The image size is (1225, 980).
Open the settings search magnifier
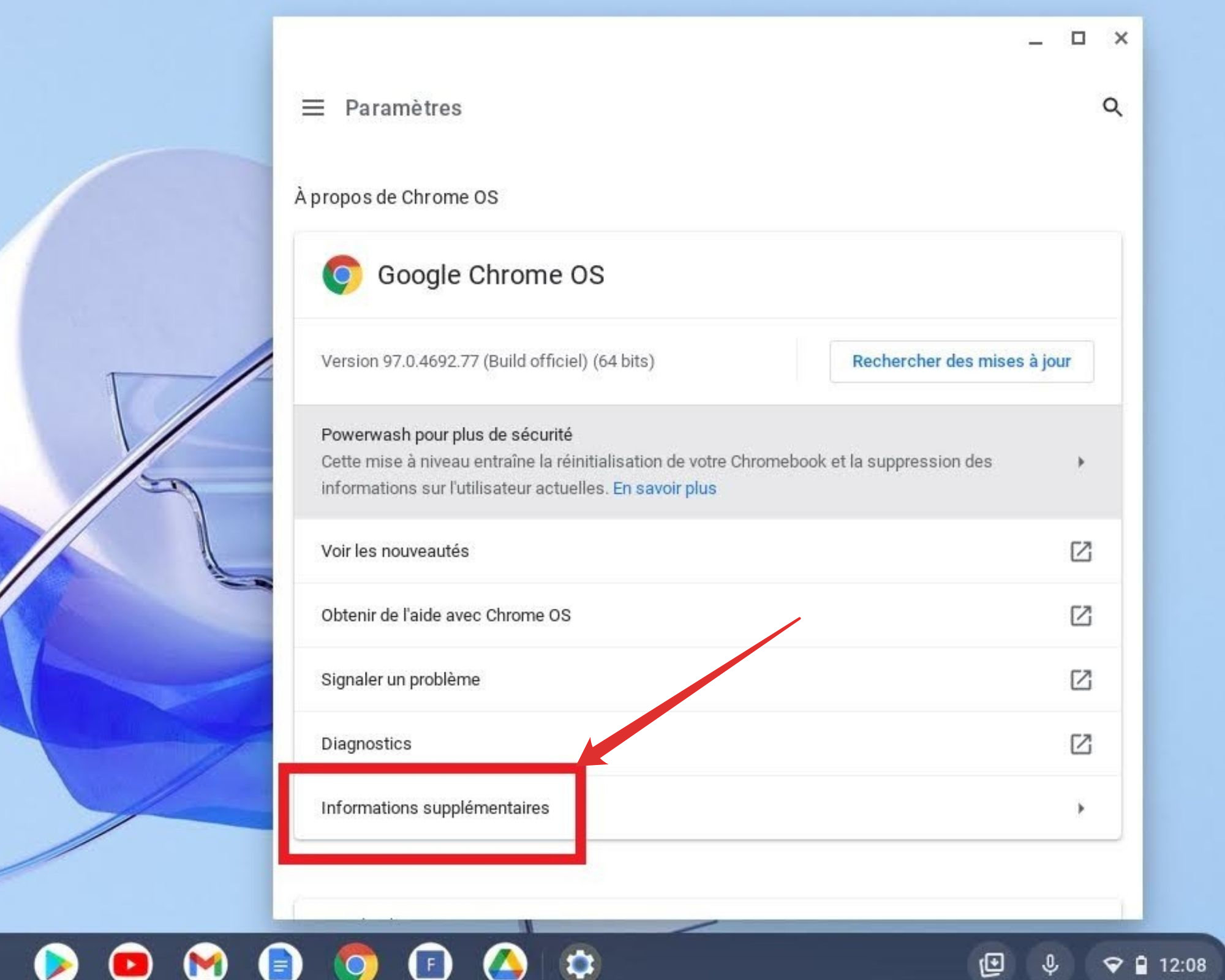[1112, 107]
